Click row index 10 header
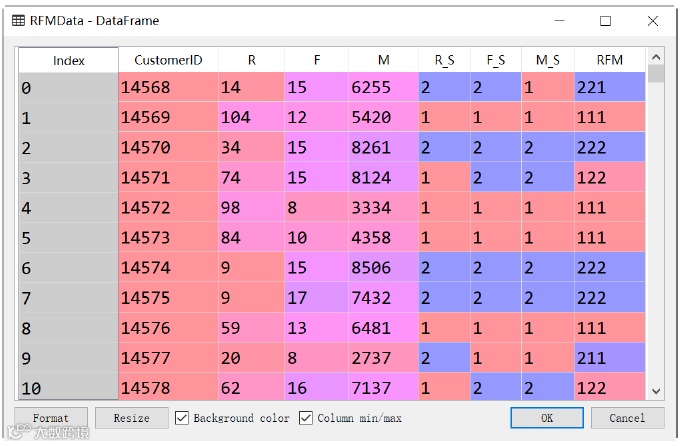Screen dimensions: 680x446 click(69, 387)
